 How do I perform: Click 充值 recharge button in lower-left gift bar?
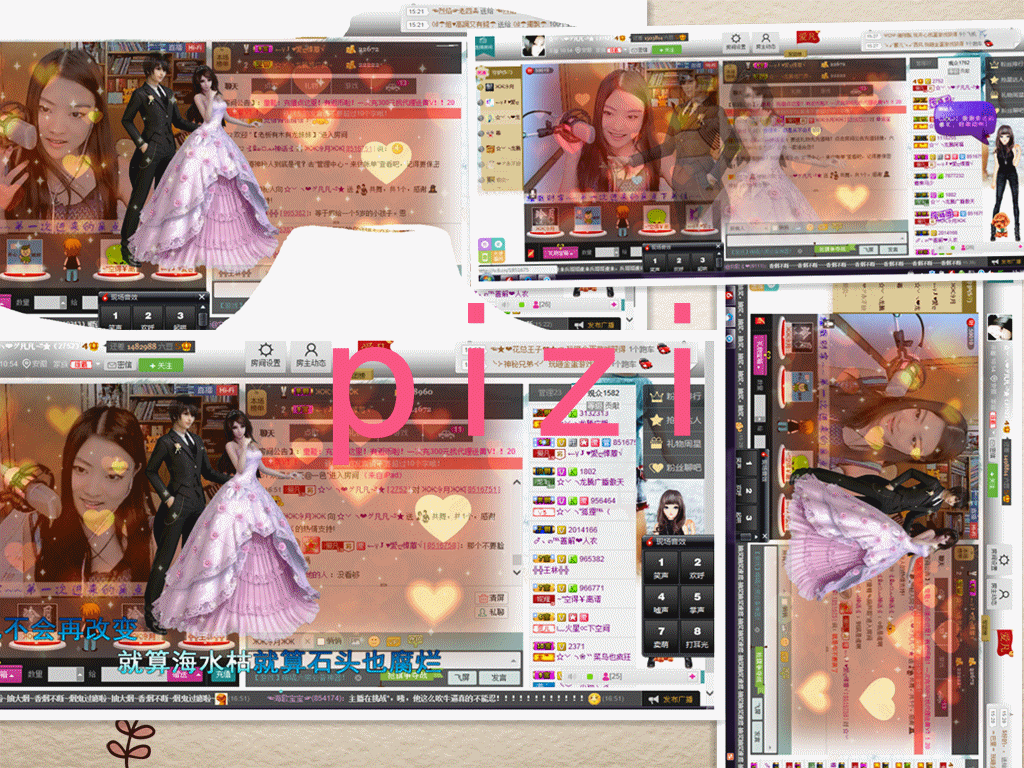point(223,673)
